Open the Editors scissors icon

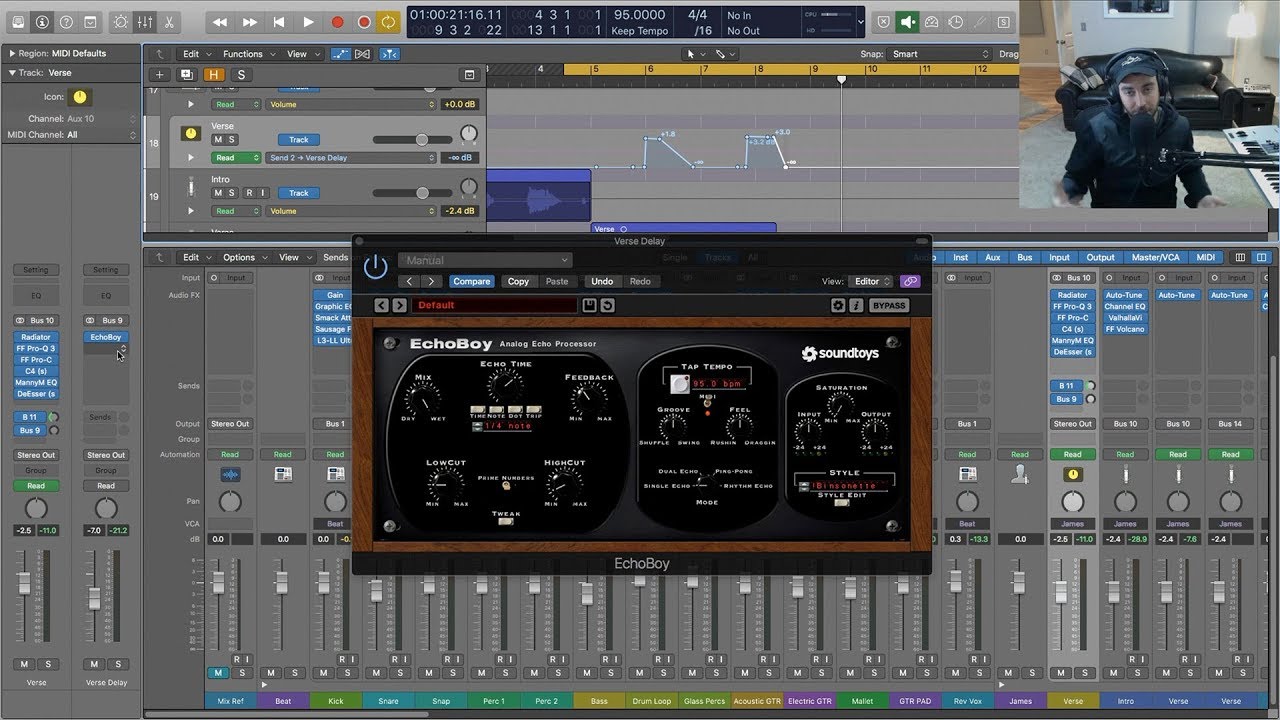[169, 21]
